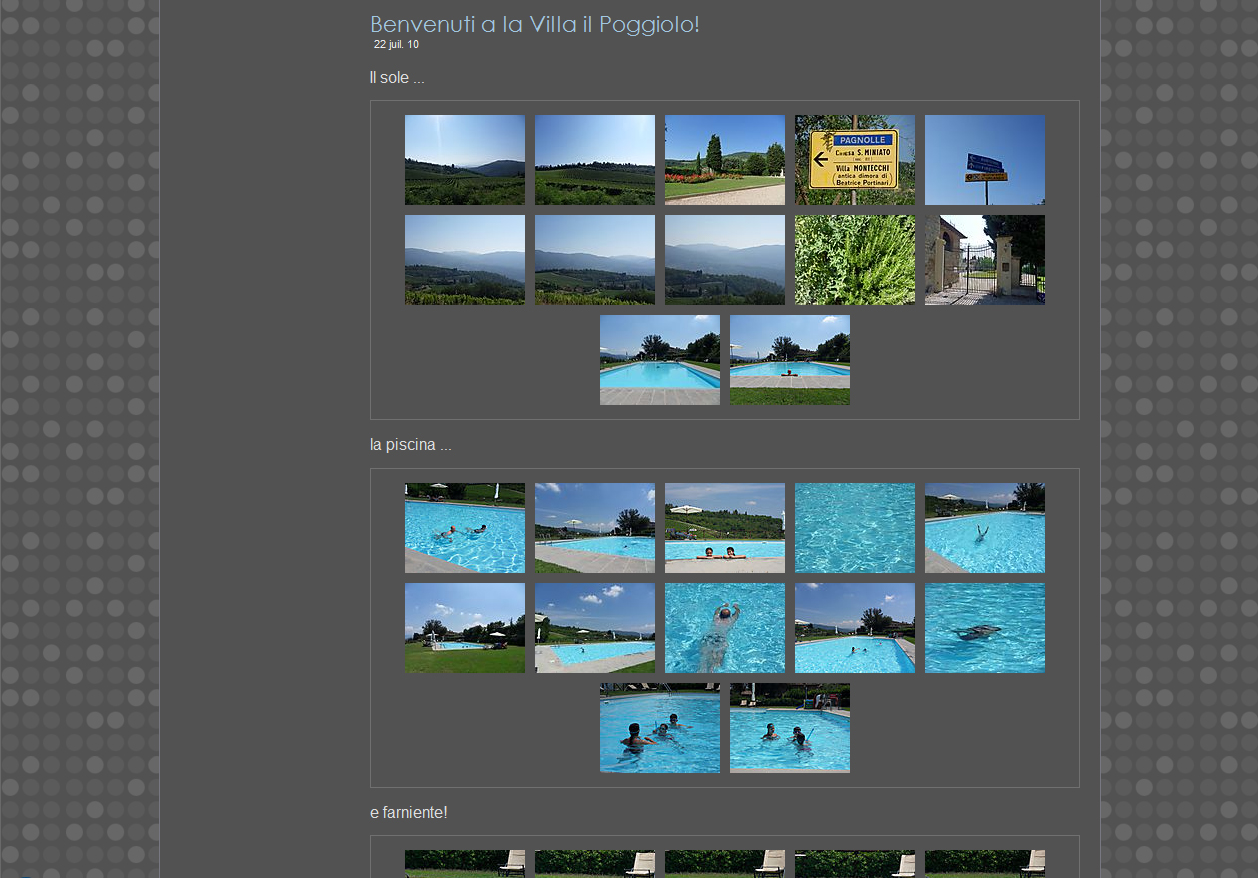This screenshot has width=1258, height=878.
Task: Open the garden photo with cypress and red flowers
Action: pyautogui.click(x=724, y=160)
